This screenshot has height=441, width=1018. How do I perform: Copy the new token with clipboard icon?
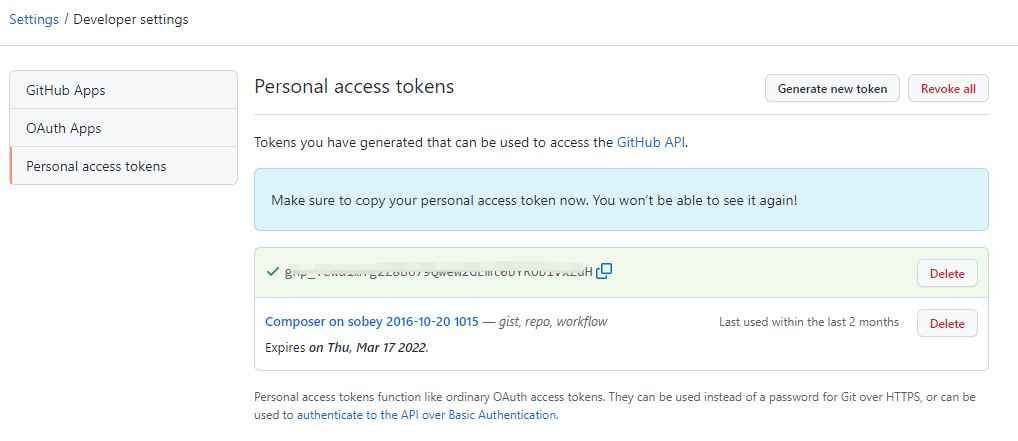coord(604,271)
